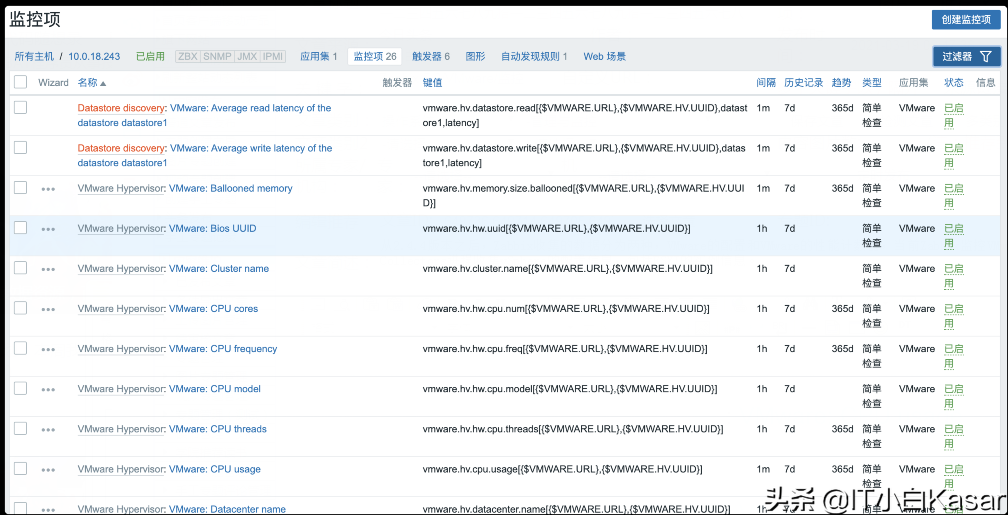Toggle 已启用 status for Bios UUID item
The width and height of the screenshot is (1008, 515).
(x=953, y=235)
